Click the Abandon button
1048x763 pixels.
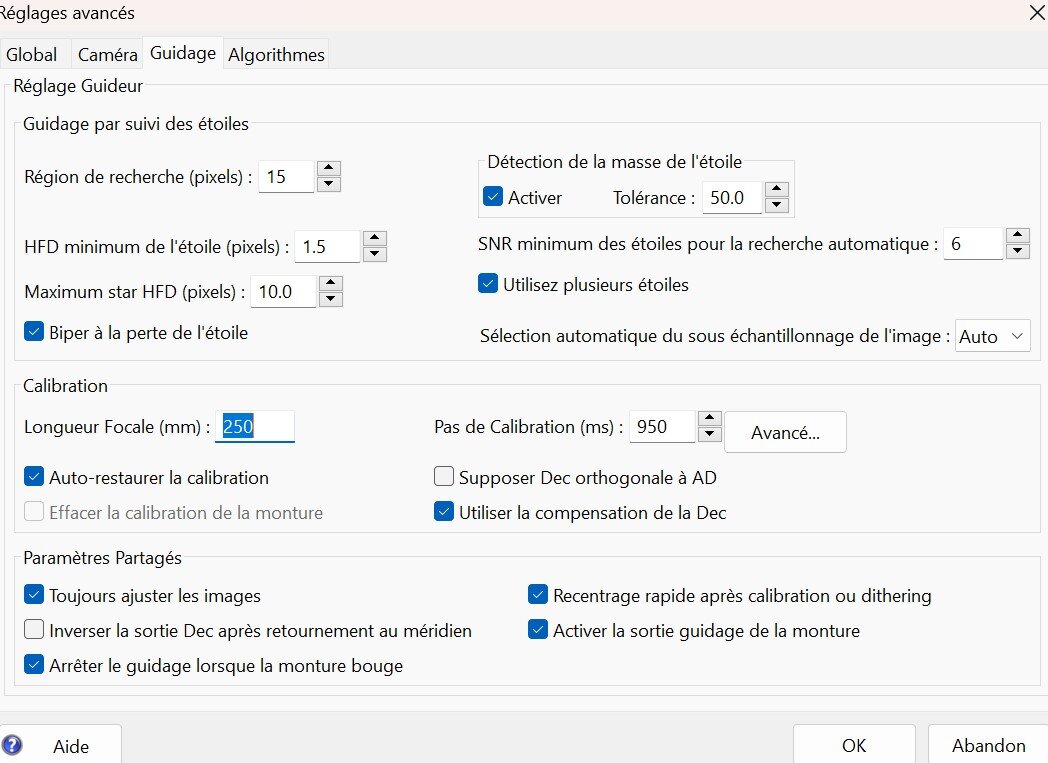pos(988,745)
